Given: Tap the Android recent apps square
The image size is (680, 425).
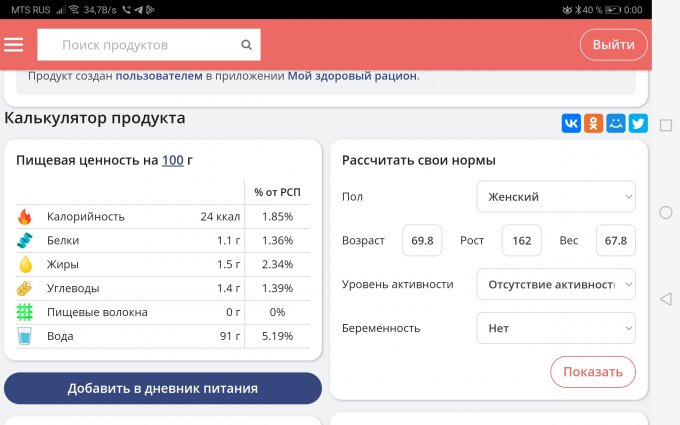Looking at the screenshot, I should point(666,124).
